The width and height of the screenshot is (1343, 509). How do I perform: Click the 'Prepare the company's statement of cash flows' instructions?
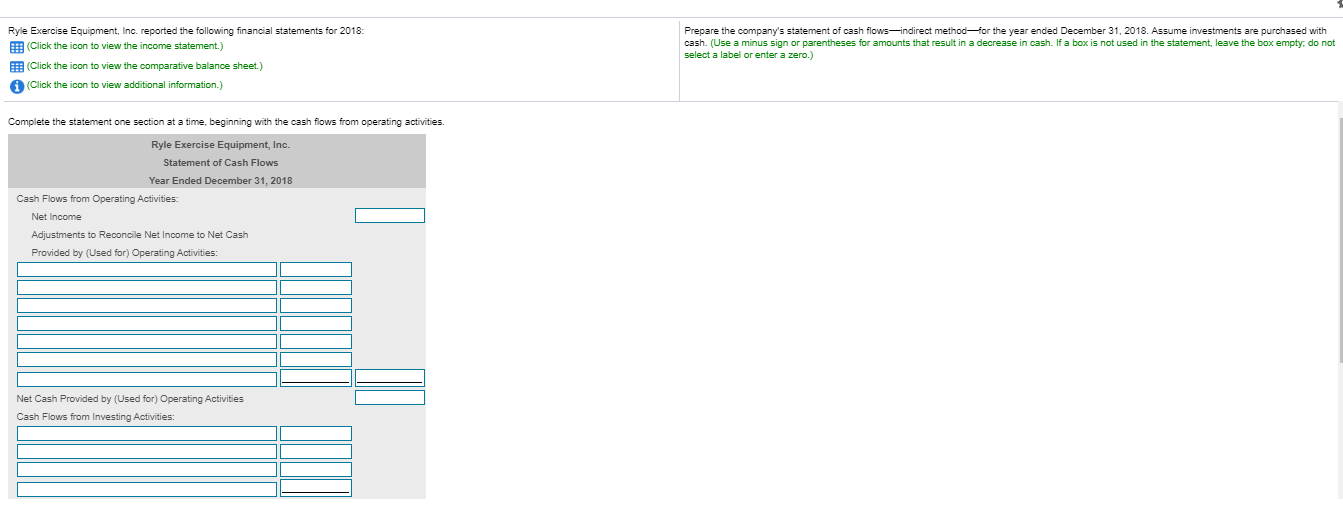tap(1009, 43)
